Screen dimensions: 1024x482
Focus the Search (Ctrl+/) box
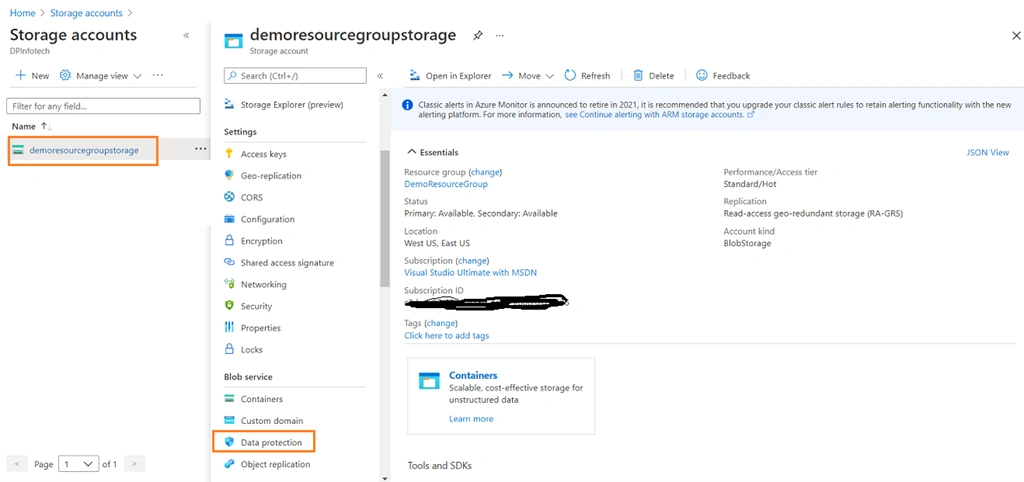point(295,76)
